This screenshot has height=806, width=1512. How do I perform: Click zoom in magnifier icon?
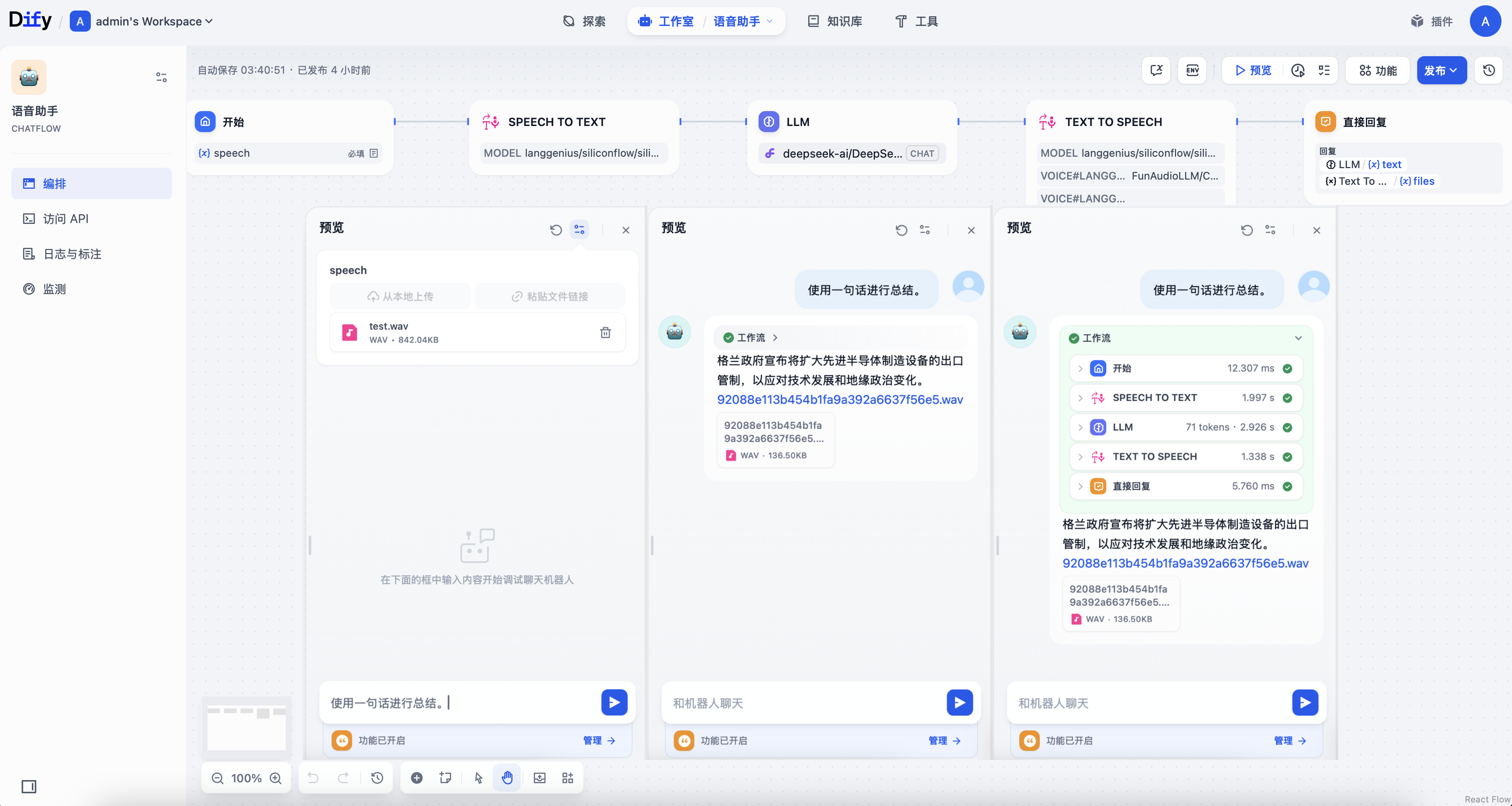pos(275,778)
